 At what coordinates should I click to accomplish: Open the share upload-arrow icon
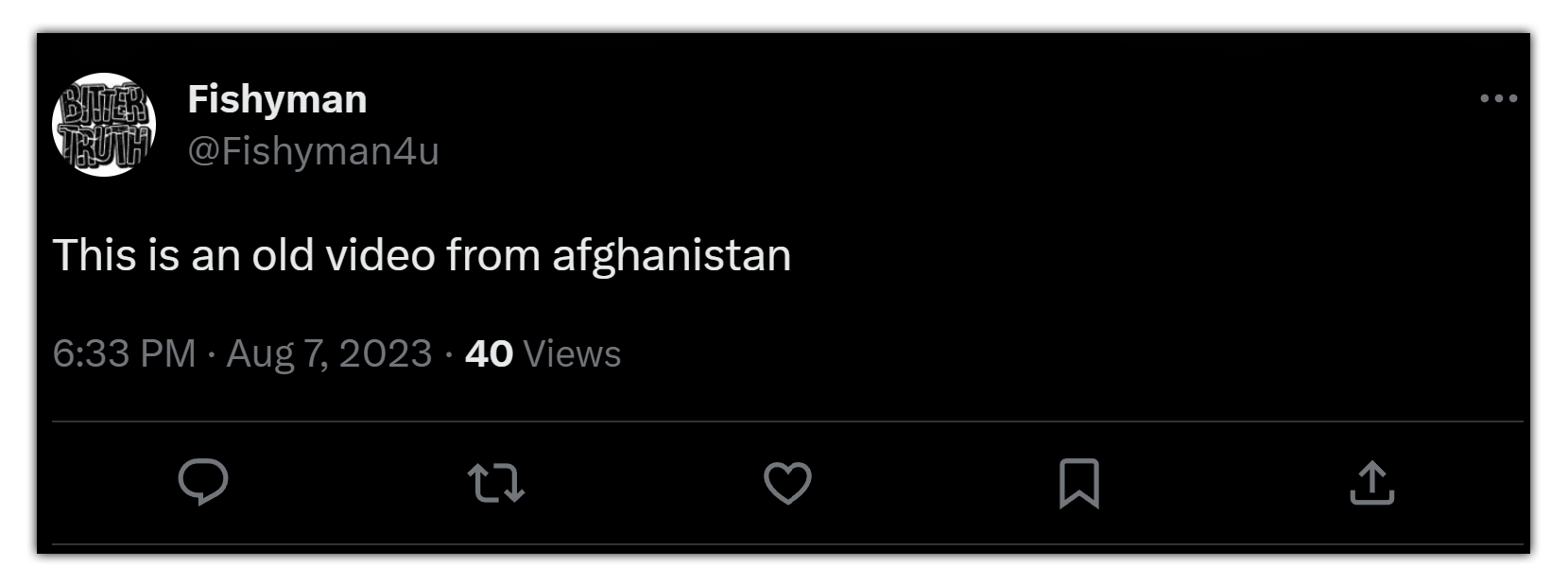[1372, 482]
